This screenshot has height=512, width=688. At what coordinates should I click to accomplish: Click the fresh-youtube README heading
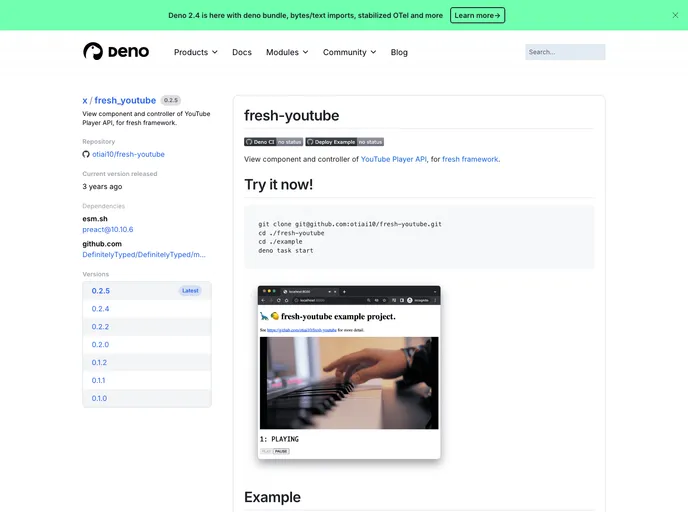click(x=291, y=115)
